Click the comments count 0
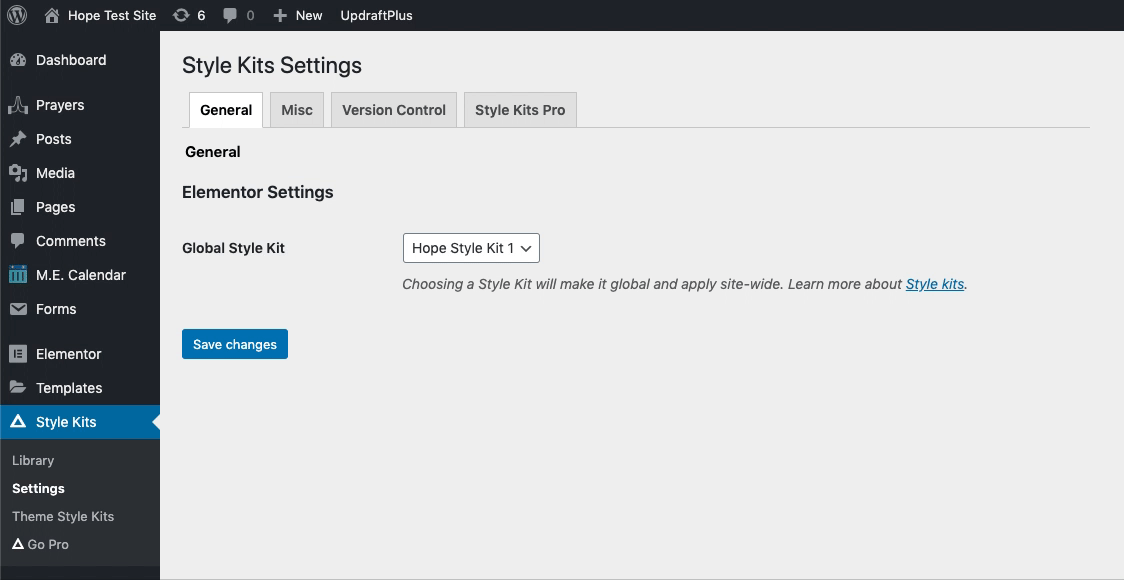This screenshot has width=1124, height=580. pos(250,16)
